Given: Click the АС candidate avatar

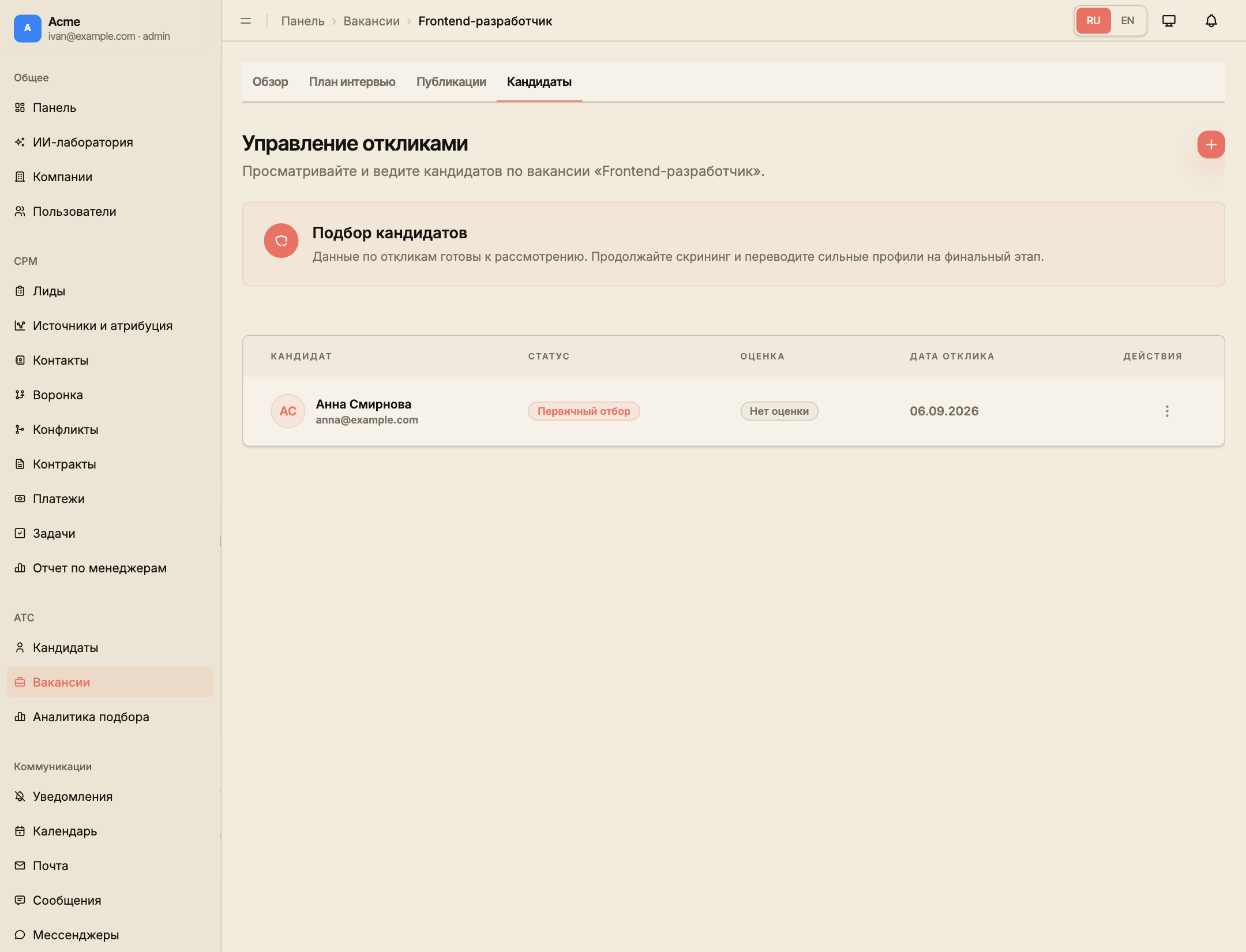Looking at the screenshot, I should tap(288, 411).
